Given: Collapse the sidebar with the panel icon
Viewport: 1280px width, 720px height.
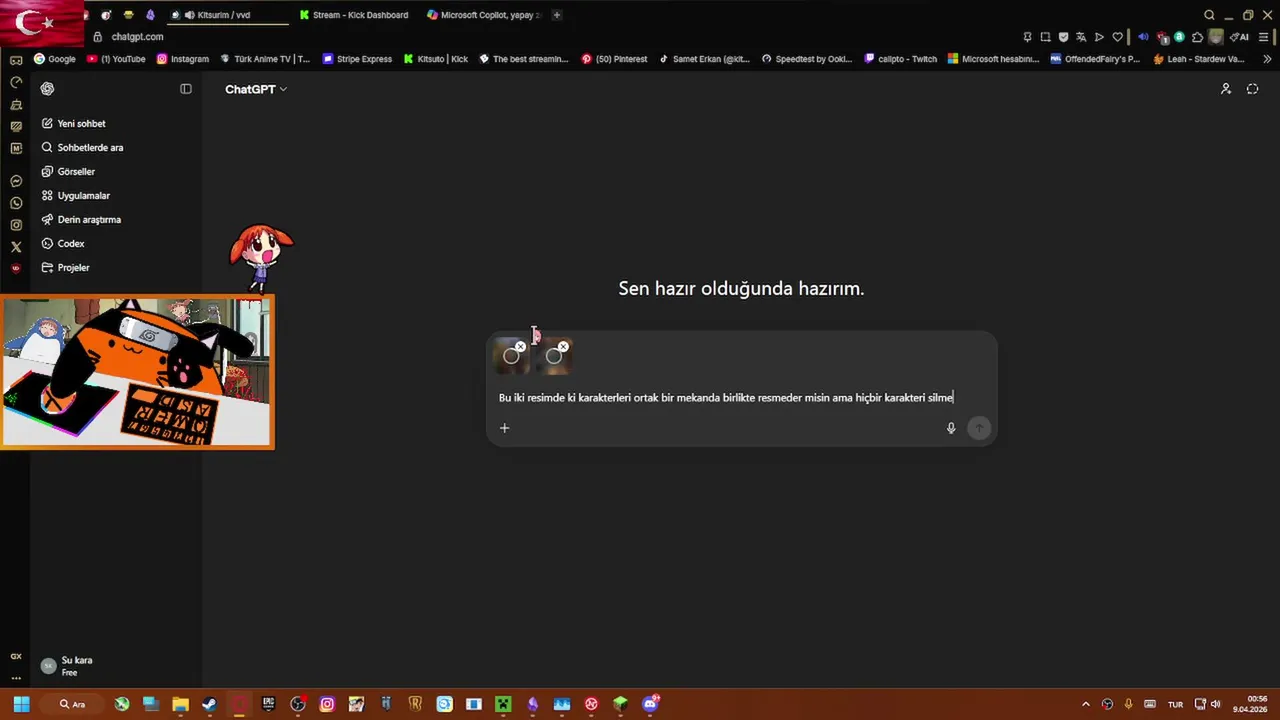Looking at the screenshot, I should point(185,89).
